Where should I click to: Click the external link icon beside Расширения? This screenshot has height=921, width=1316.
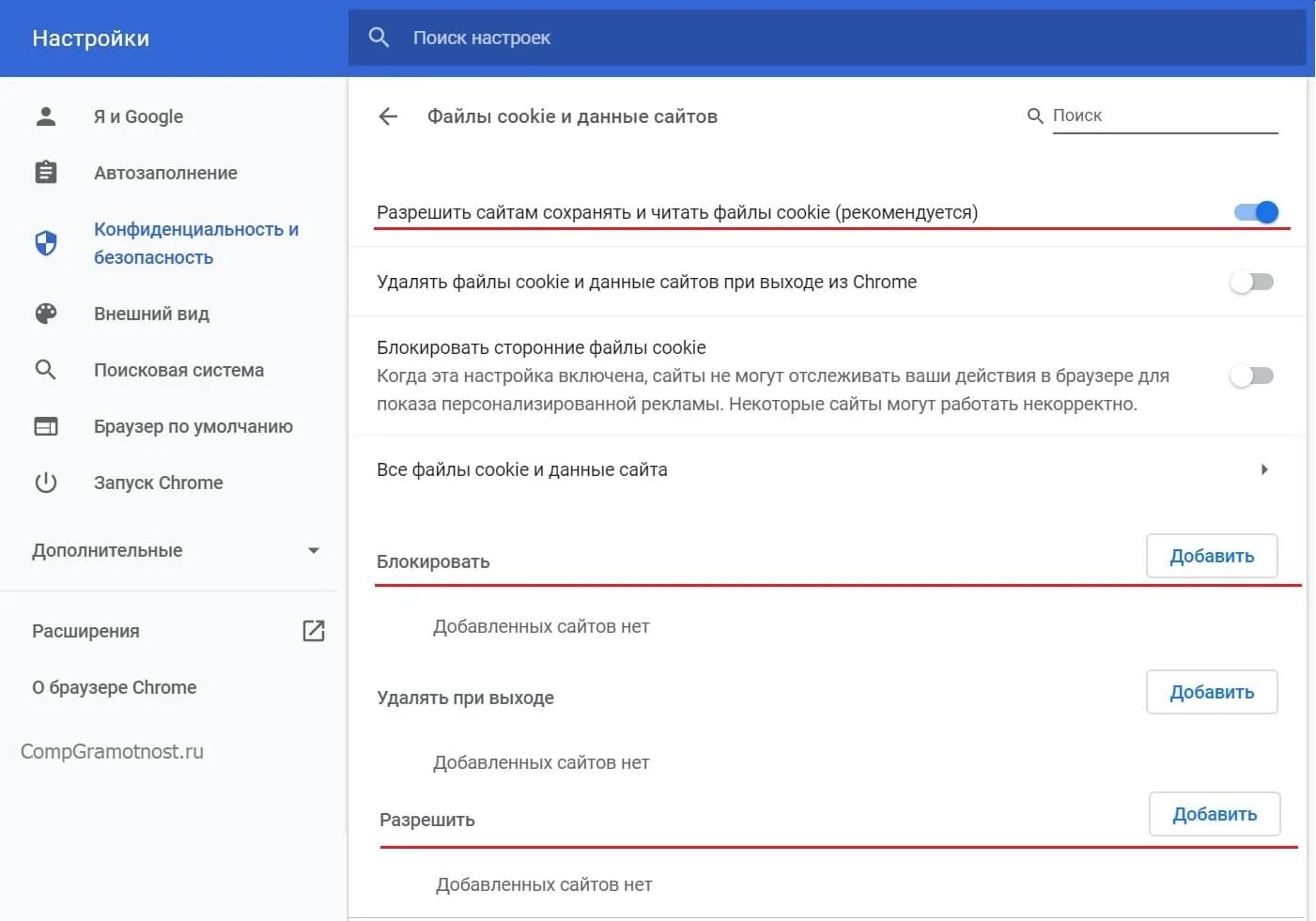tap(314, 631)
